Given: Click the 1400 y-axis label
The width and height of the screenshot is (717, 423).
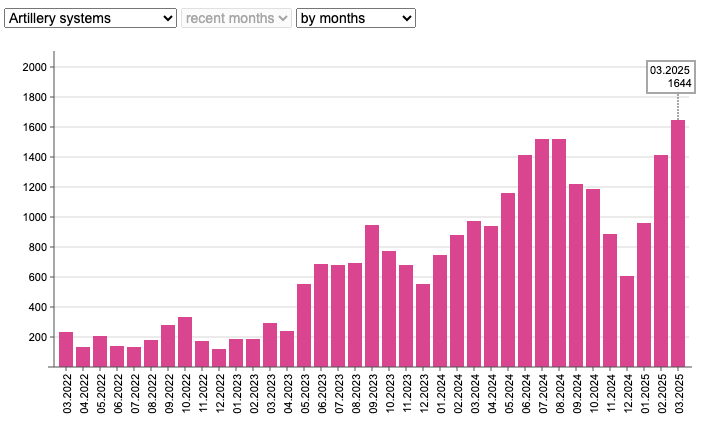Looking at the screenshot, I should tap(35, 157).
